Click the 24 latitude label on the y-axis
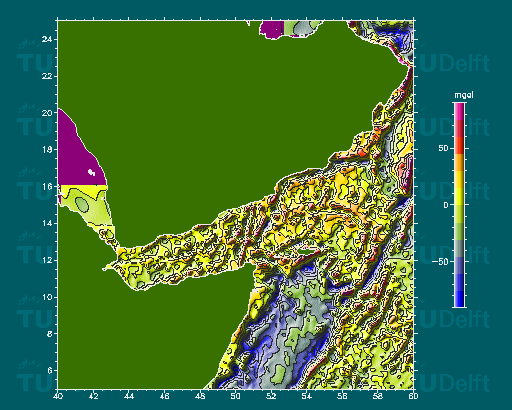The width and height of the screenshot is (512, 410). [x=47, y=39]
